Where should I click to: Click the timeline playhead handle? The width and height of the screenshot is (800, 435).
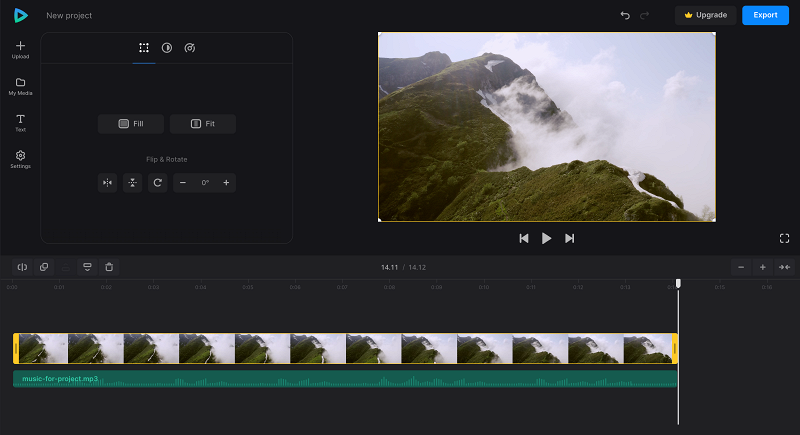pyautogui.click(x=678, y=283)
